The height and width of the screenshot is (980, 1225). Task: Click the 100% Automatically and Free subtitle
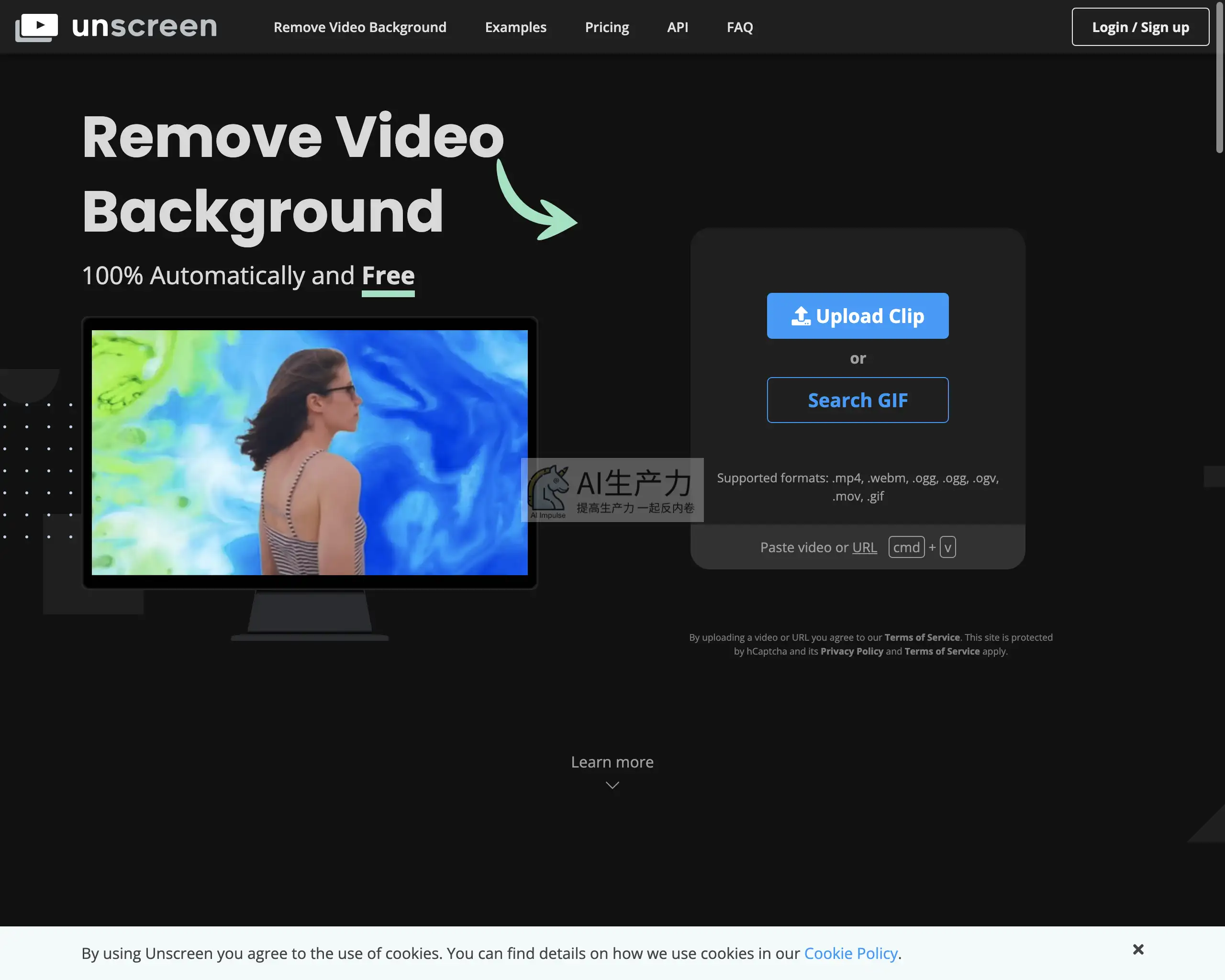(248, 276)
